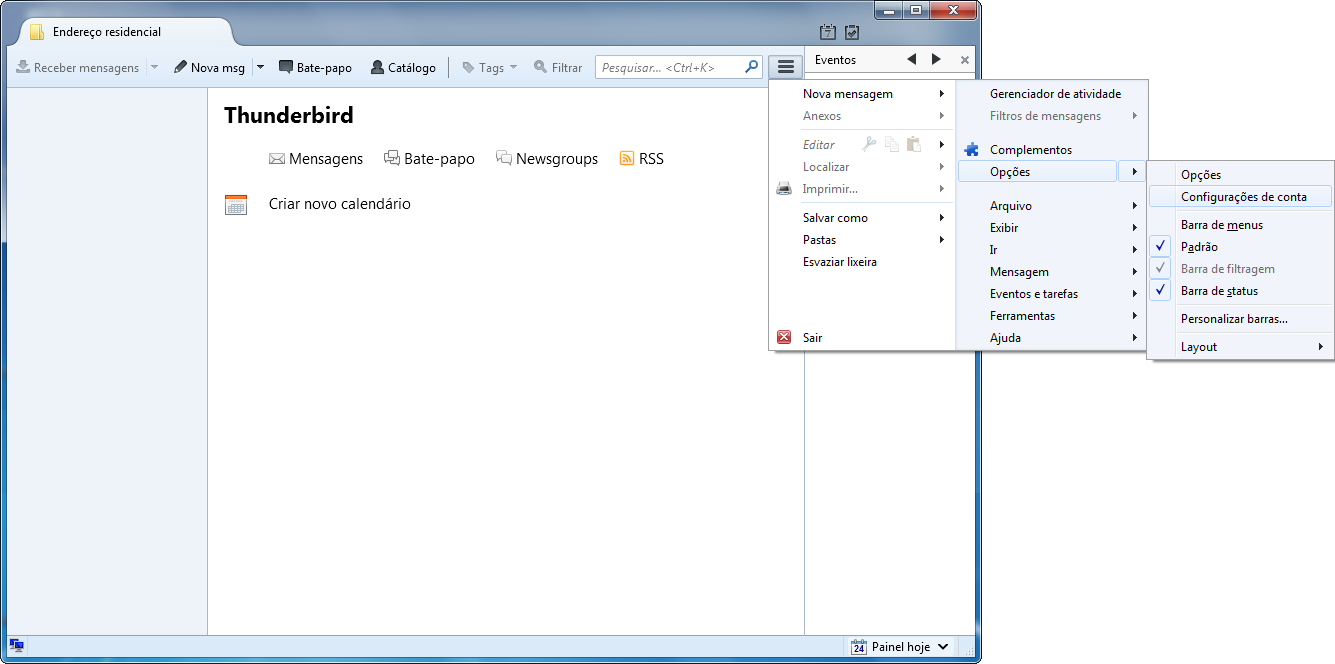Go to previous day in Eventos

tap(911, 59)
